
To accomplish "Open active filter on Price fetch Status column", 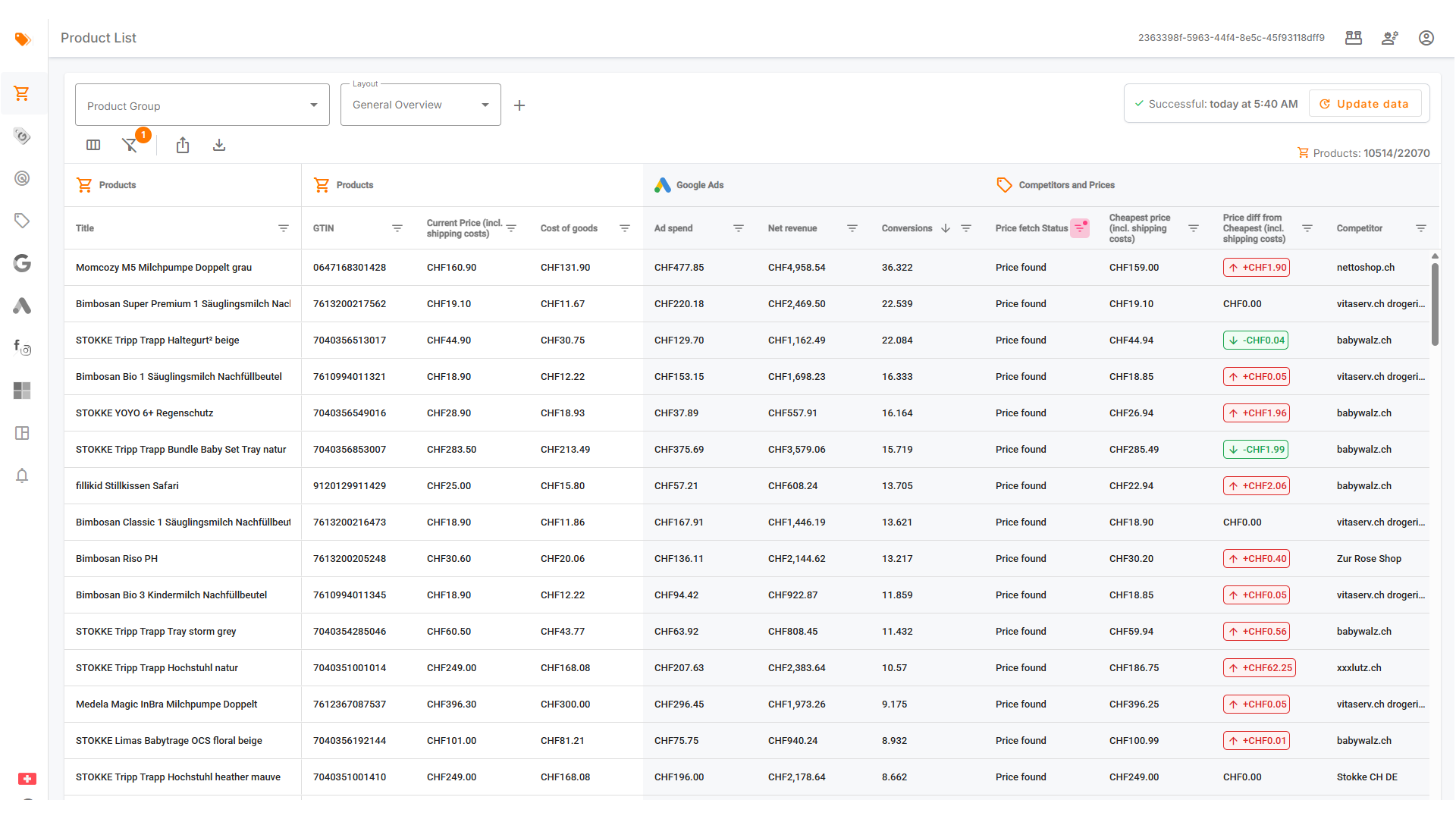I will click(1080, 228).
